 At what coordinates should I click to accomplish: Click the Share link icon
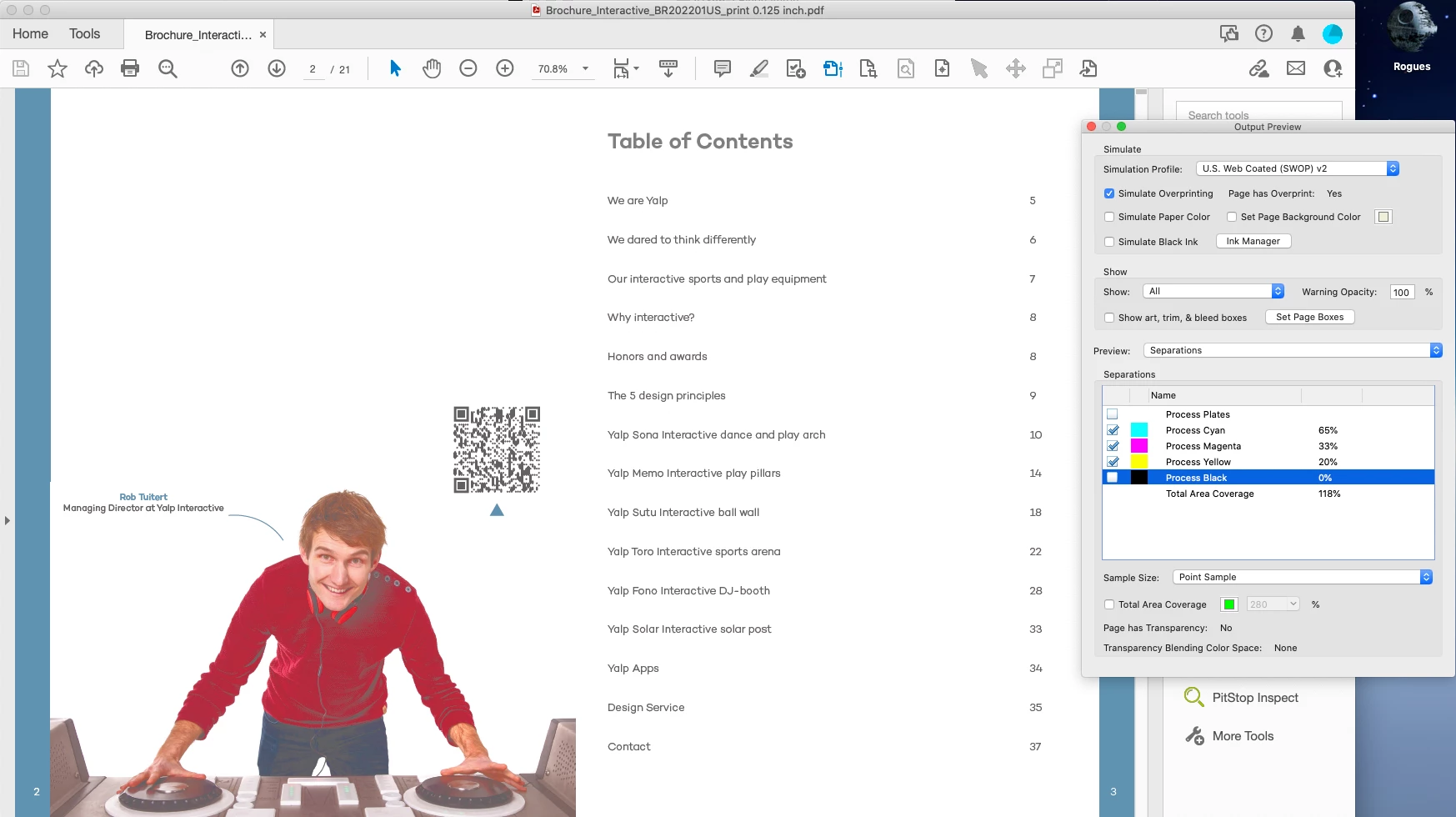pyautogui.click(x=1258, y=68)
